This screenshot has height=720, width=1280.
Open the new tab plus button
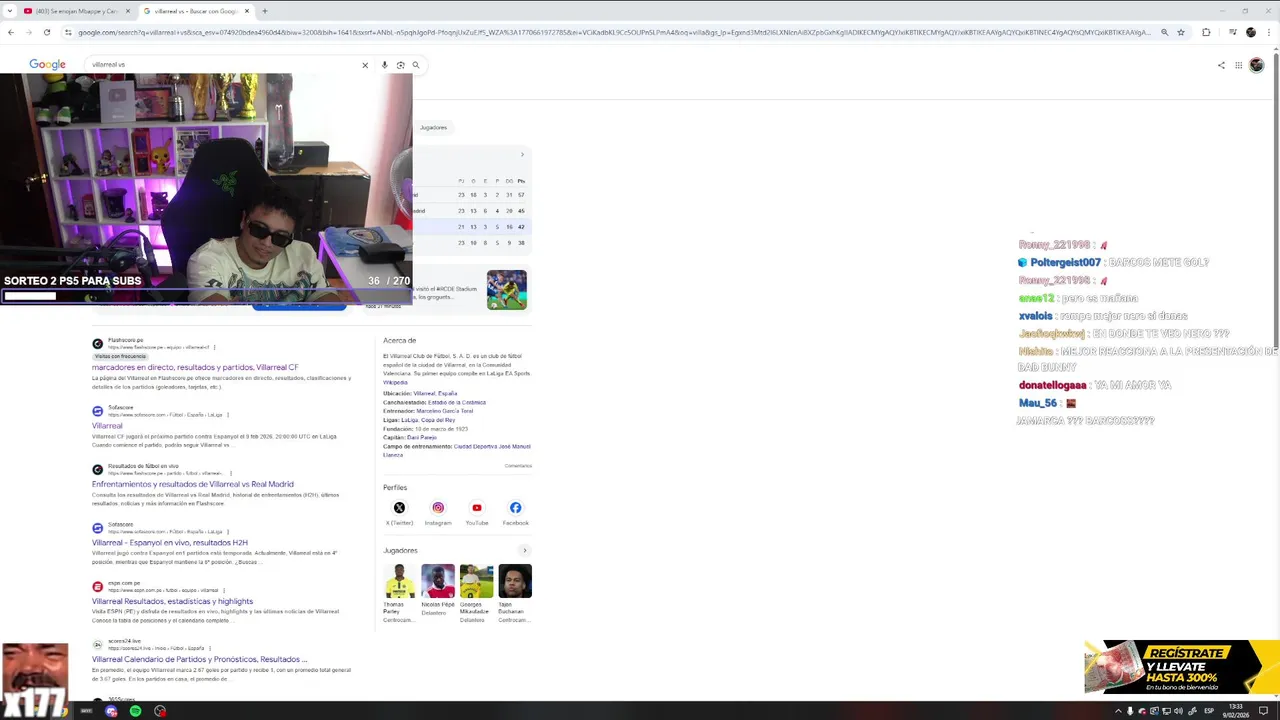[x=264, y=11]
